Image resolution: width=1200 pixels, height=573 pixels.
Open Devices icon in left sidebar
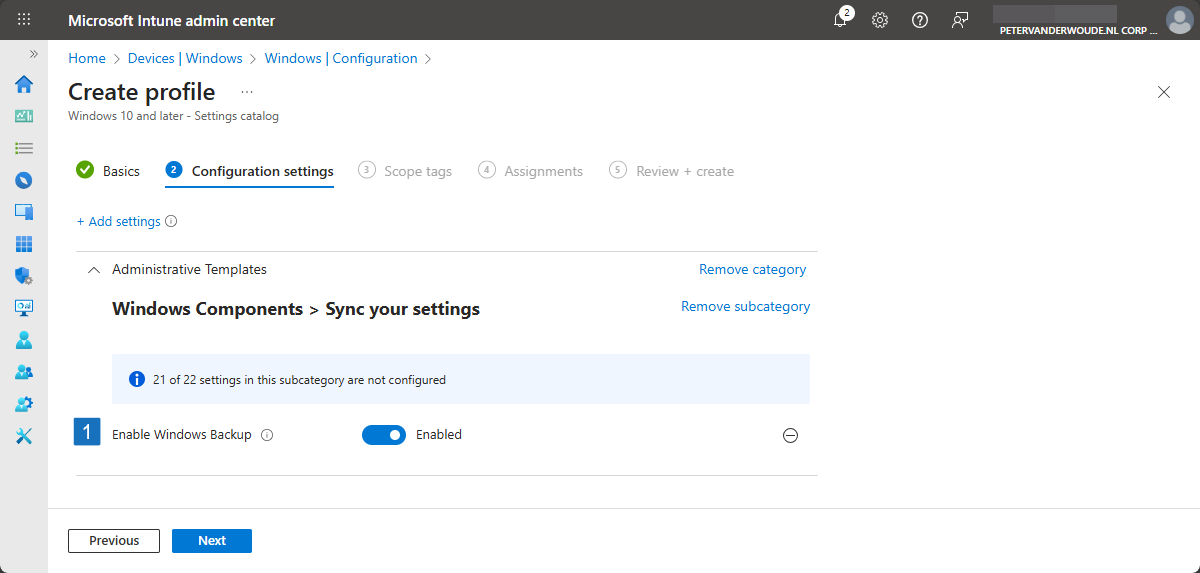[x=24, y=212]
